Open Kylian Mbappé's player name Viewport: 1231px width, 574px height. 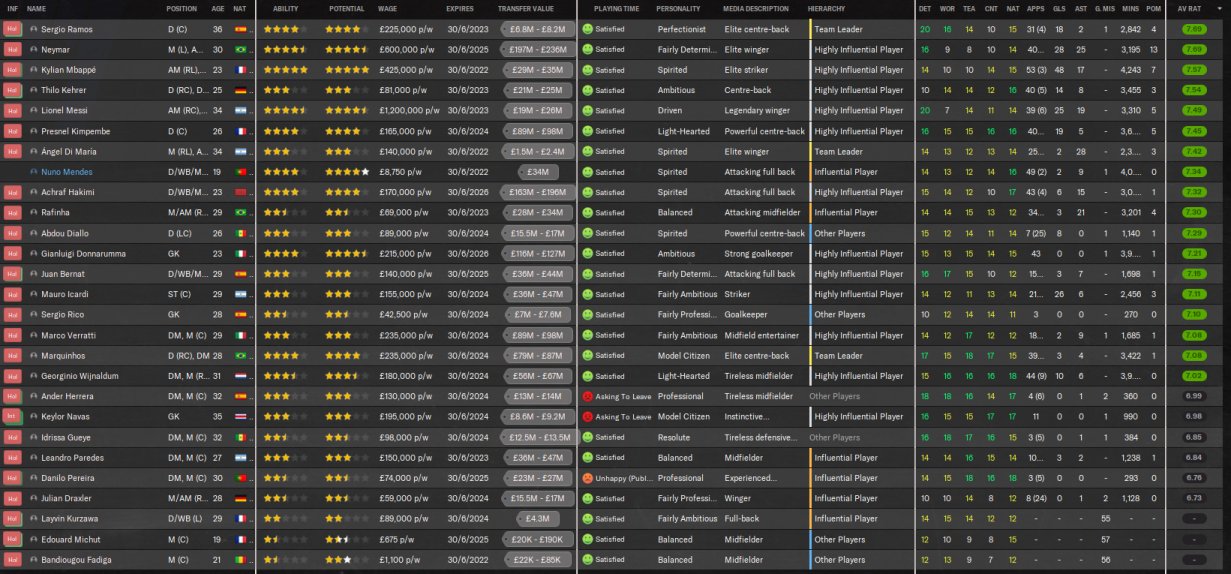pos(71,70)
